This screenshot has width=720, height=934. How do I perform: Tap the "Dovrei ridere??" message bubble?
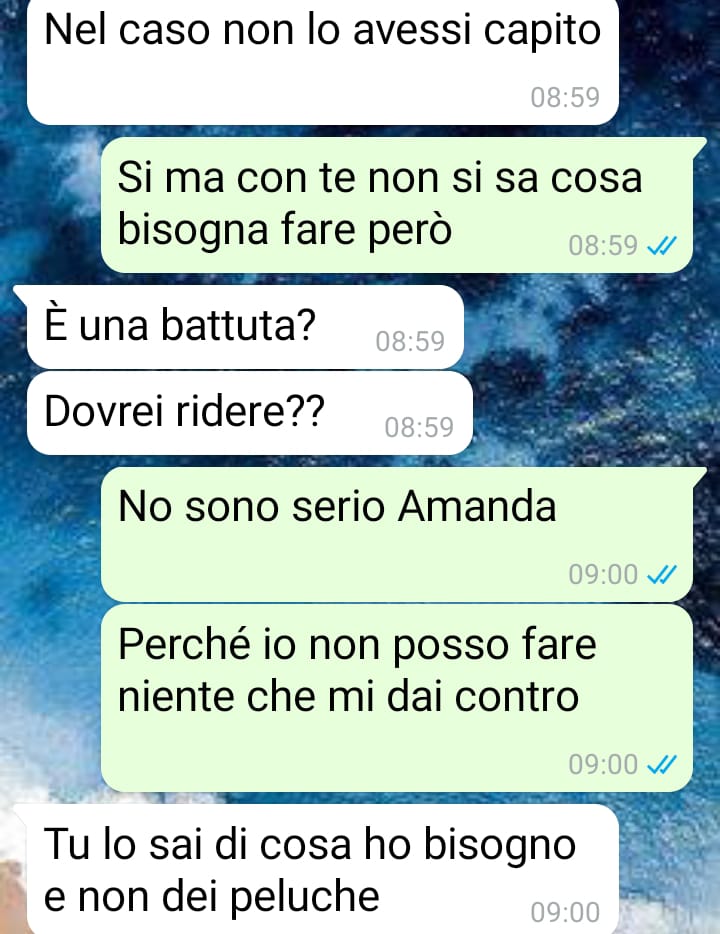tap(250, 413)
